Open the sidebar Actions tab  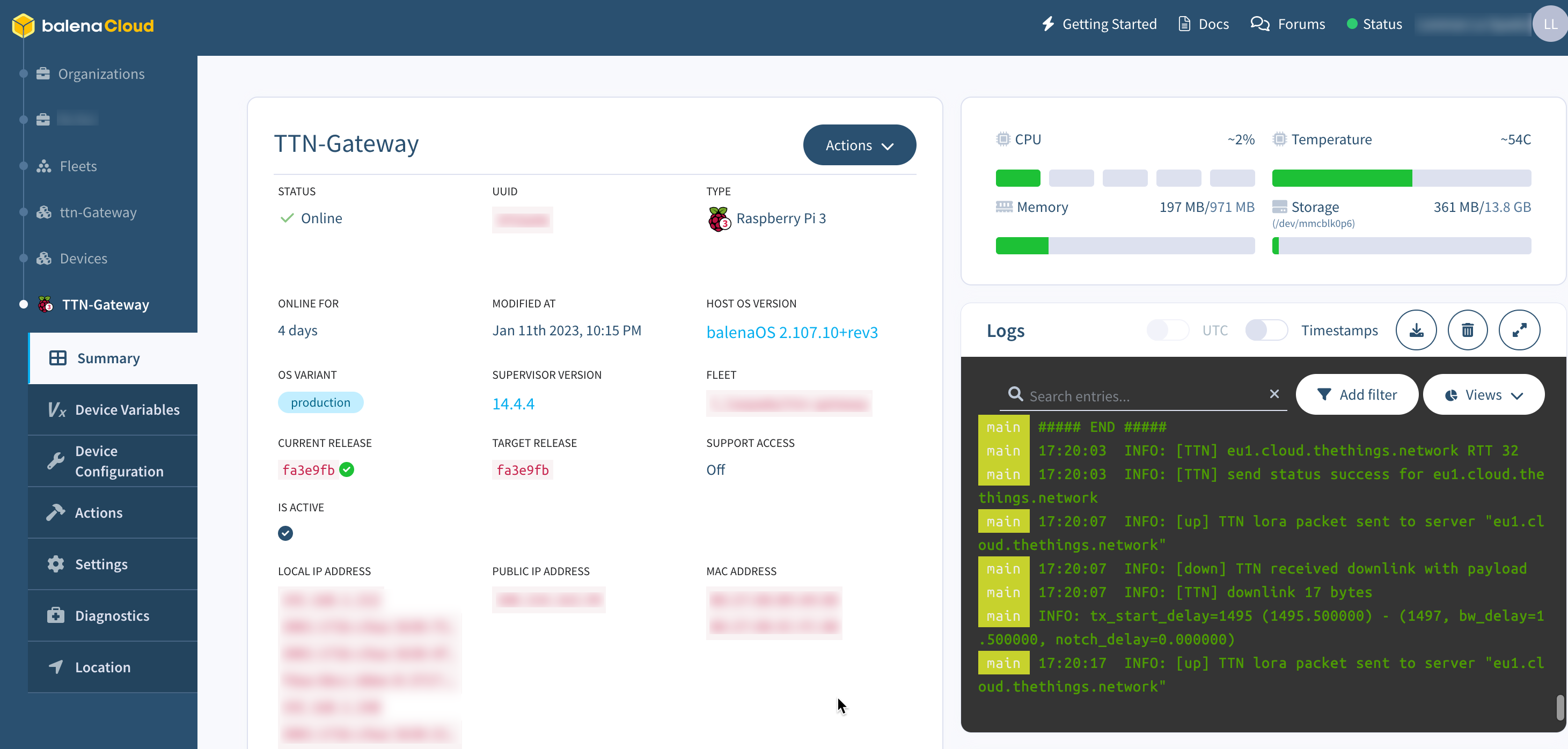coord(113,513)
